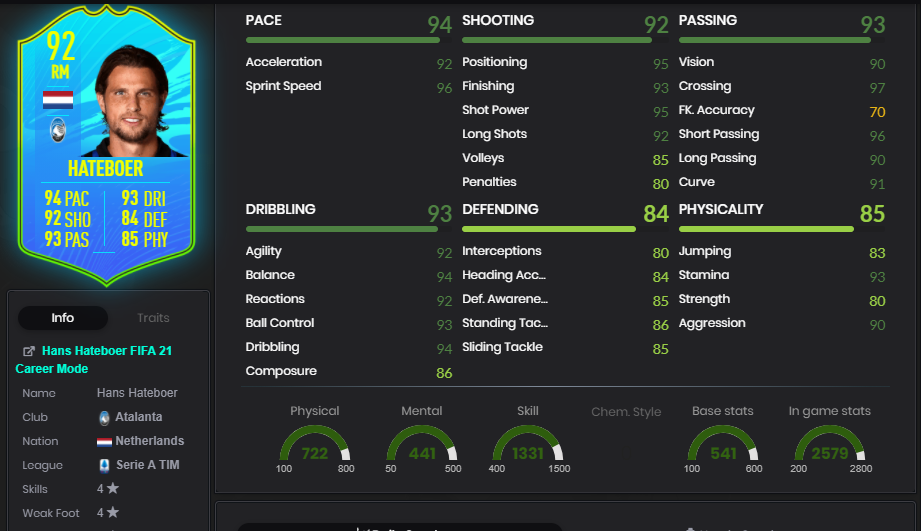Click the Atalanta club name link
Viewport: 921px width, 531px height.
(139, 417)
